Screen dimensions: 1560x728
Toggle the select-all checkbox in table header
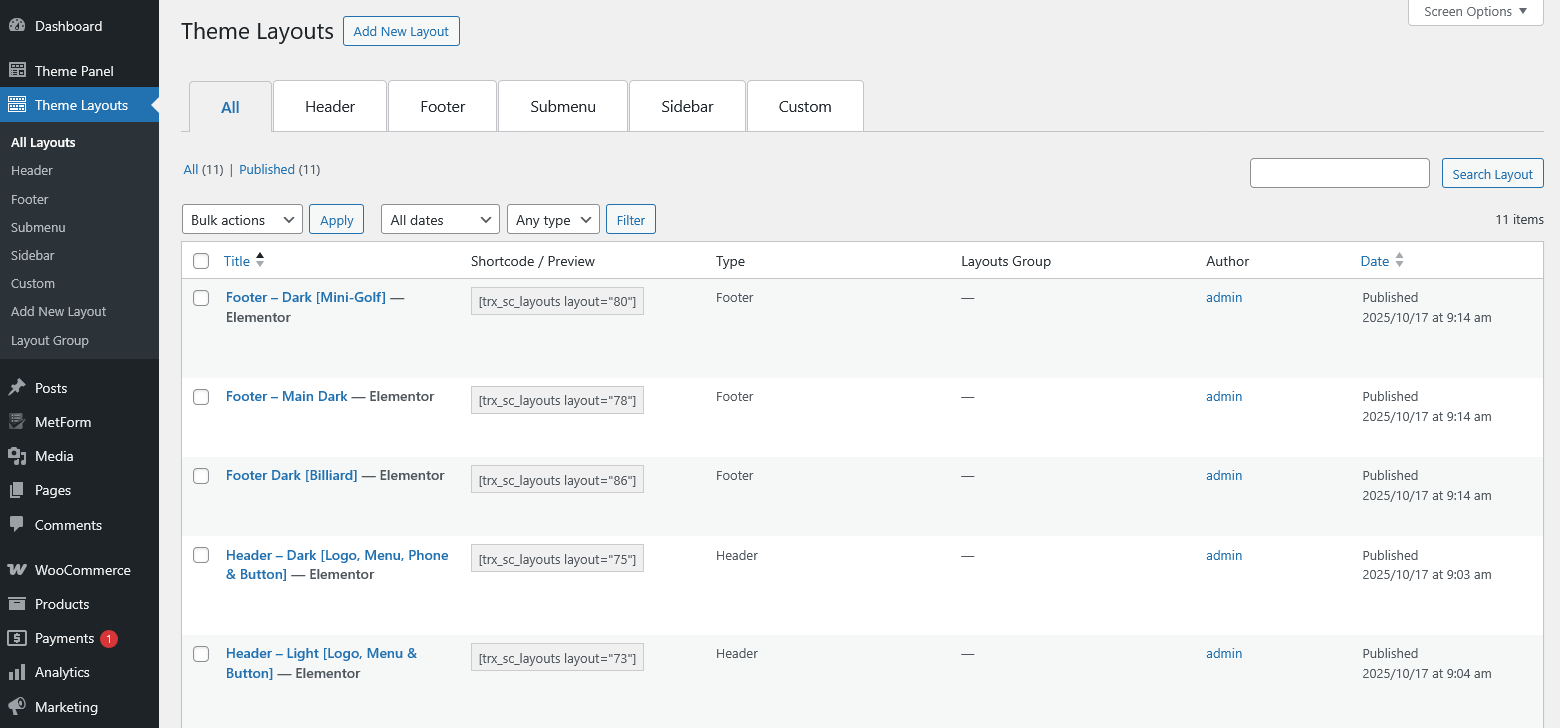click(201, 261)
